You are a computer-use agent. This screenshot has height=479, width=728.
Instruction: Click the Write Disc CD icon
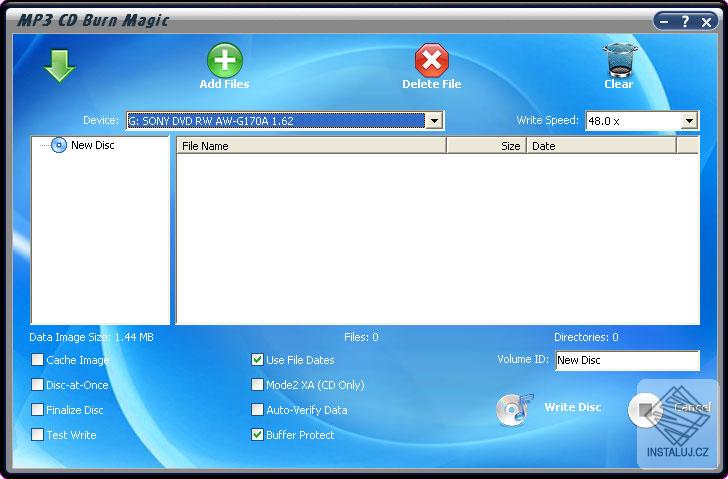point(514,409)
